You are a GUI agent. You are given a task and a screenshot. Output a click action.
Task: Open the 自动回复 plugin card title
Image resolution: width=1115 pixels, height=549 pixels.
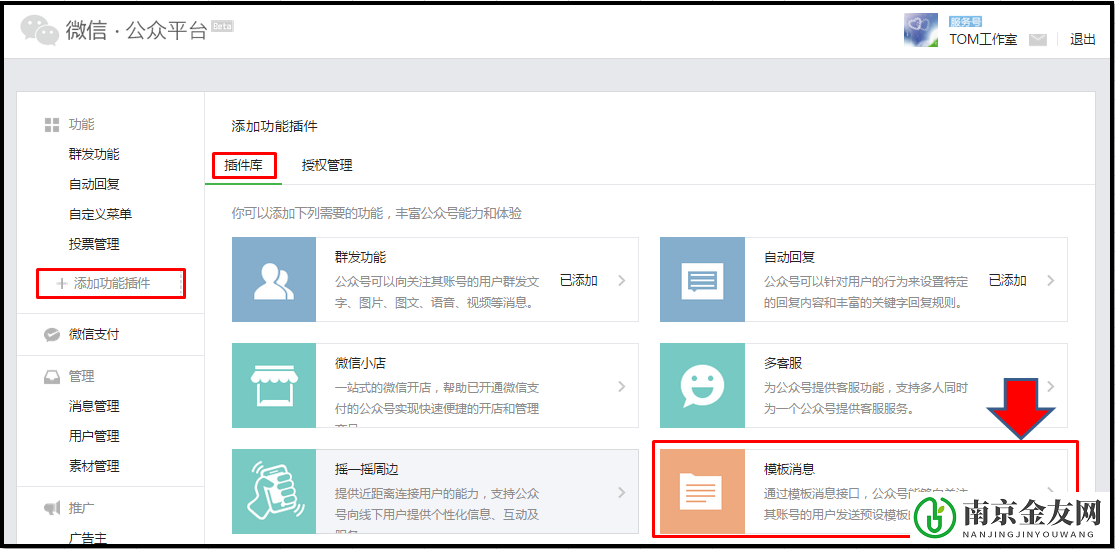pyautogui.click(x=789, y=257)
